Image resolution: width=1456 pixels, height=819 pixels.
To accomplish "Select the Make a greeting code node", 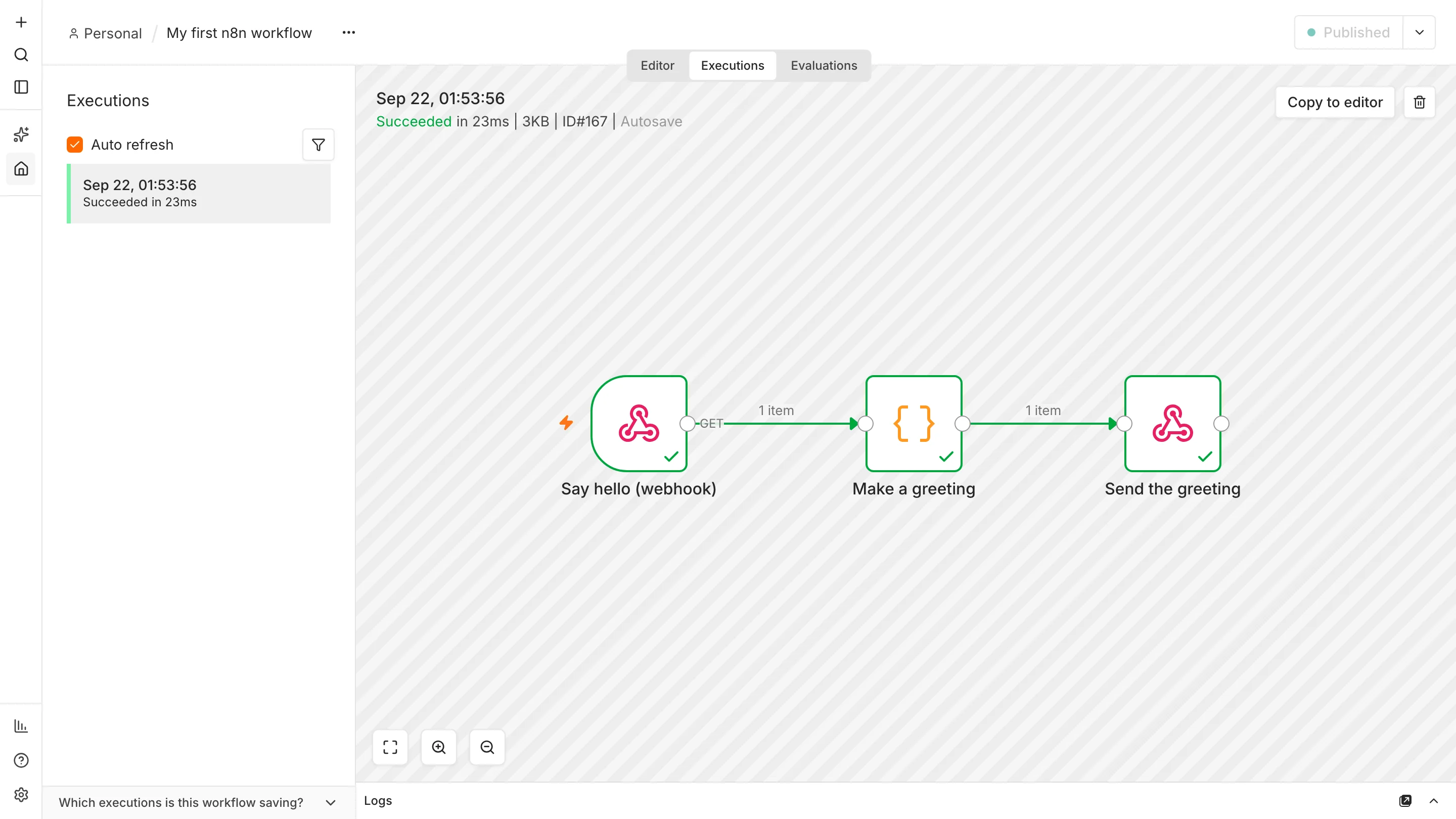I will point(914,423).
